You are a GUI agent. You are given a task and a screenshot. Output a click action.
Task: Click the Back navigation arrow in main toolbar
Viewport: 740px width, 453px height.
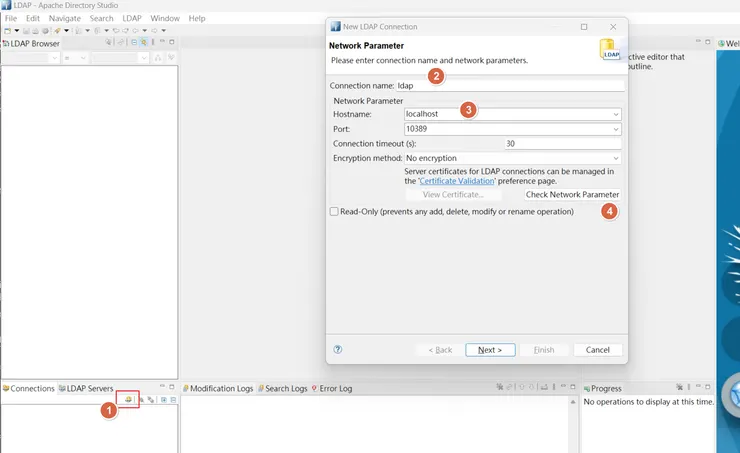tap(135, 31)
